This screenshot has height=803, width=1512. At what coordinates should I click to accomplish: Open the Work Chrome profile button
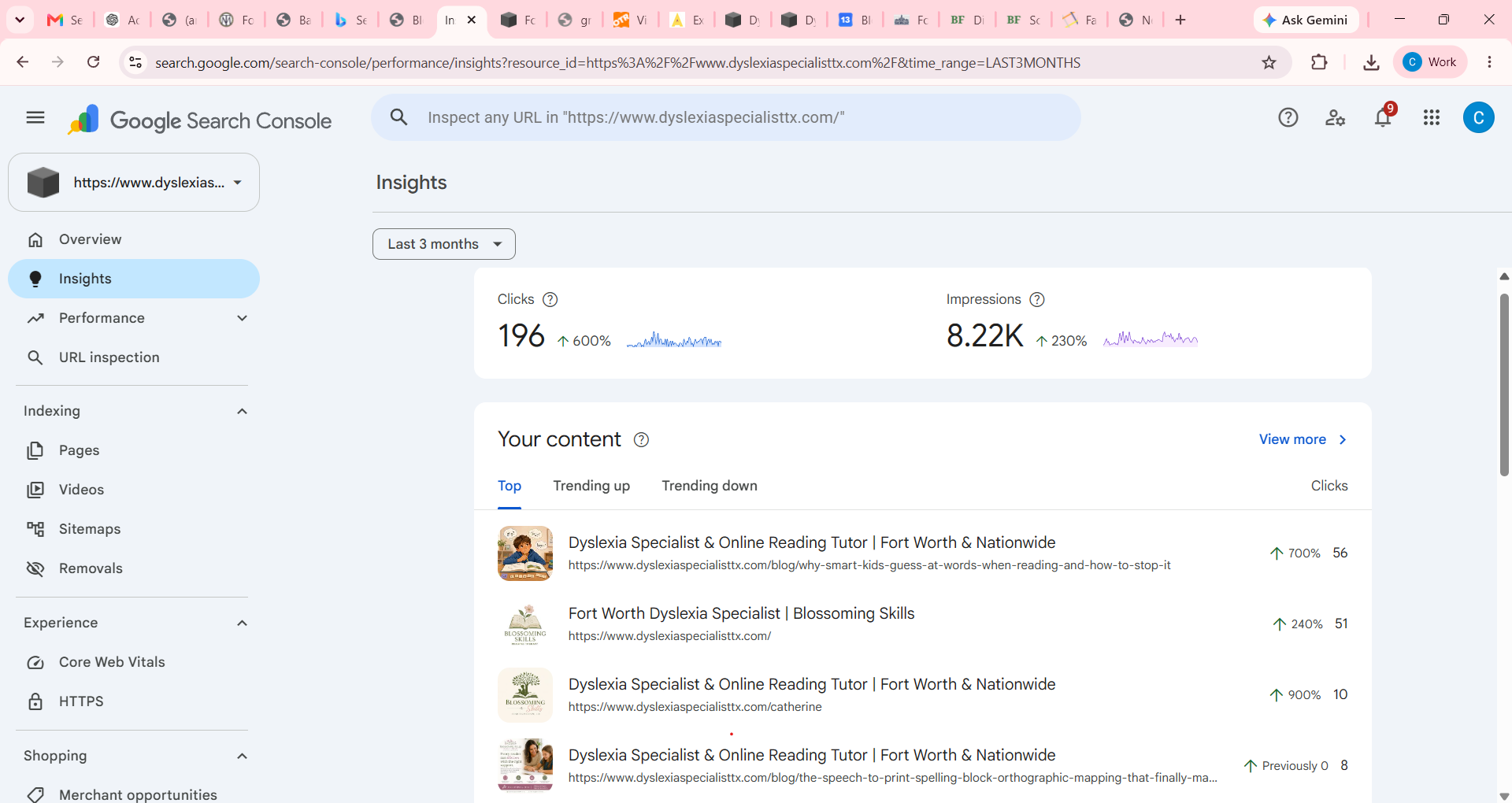click(1430, 62)
